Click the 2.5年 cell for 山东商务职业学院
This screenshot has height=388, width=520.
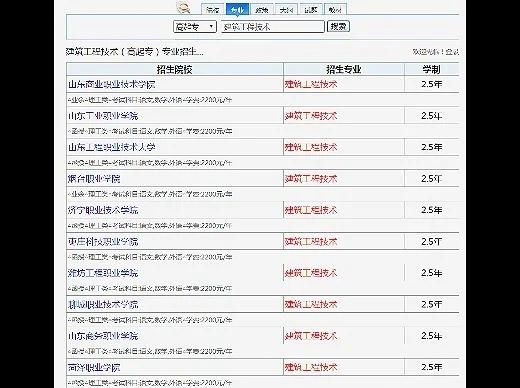(432, 336)
